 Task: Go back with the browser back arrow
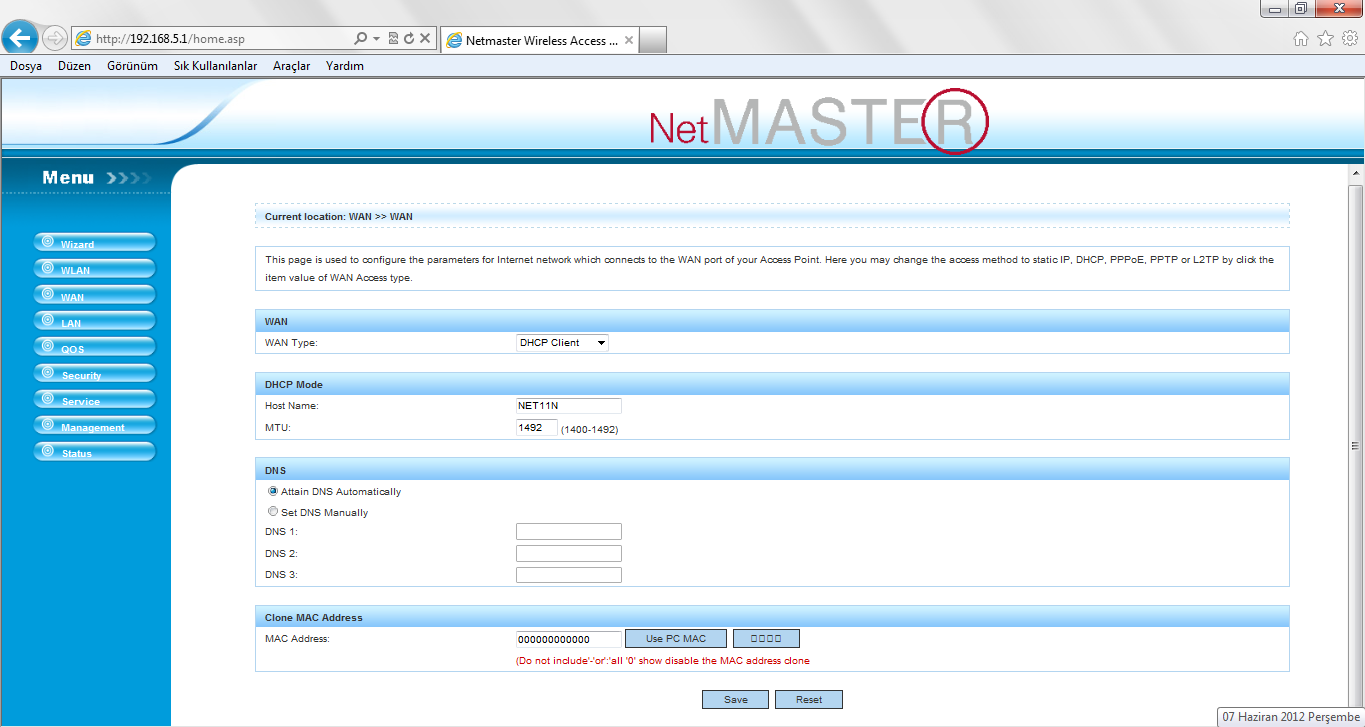pyautogui.click(x=20, y=38)
